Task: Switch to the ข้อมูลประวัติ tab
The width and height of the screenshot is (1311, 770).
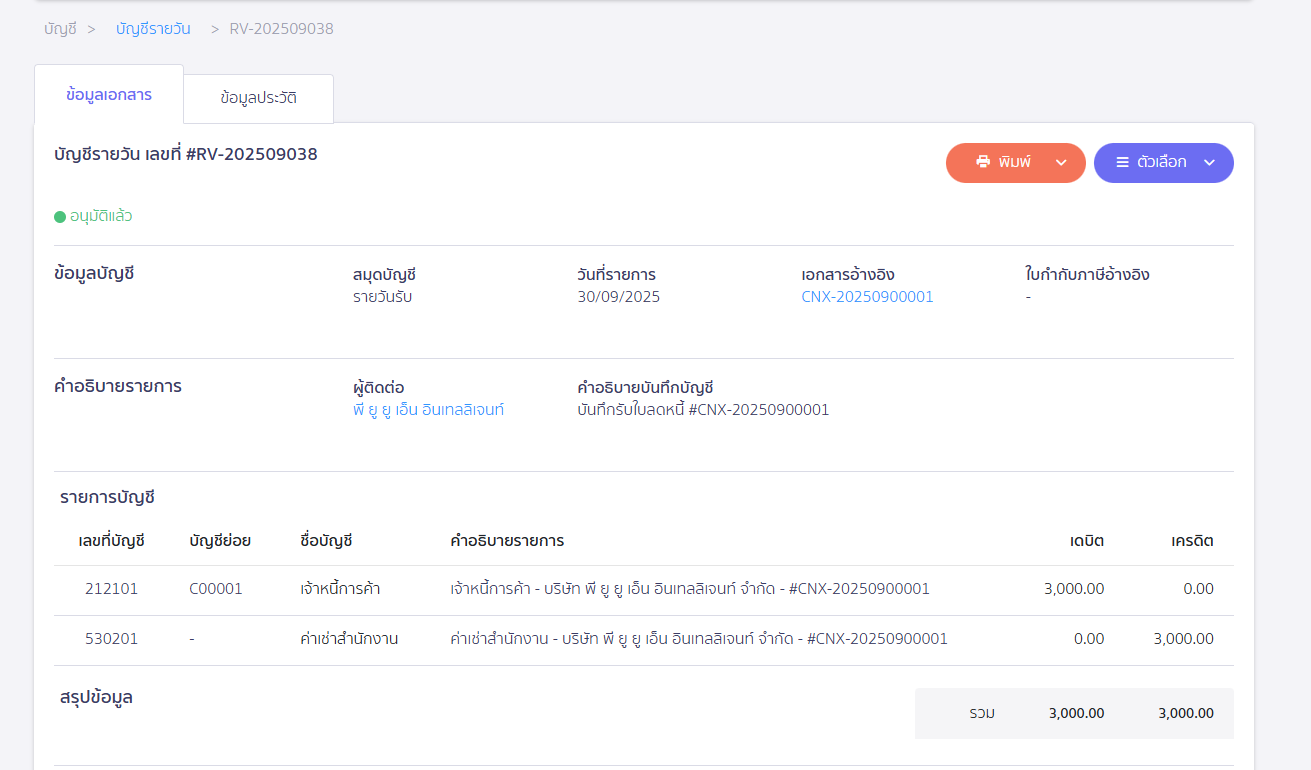Action: [258, 97]
